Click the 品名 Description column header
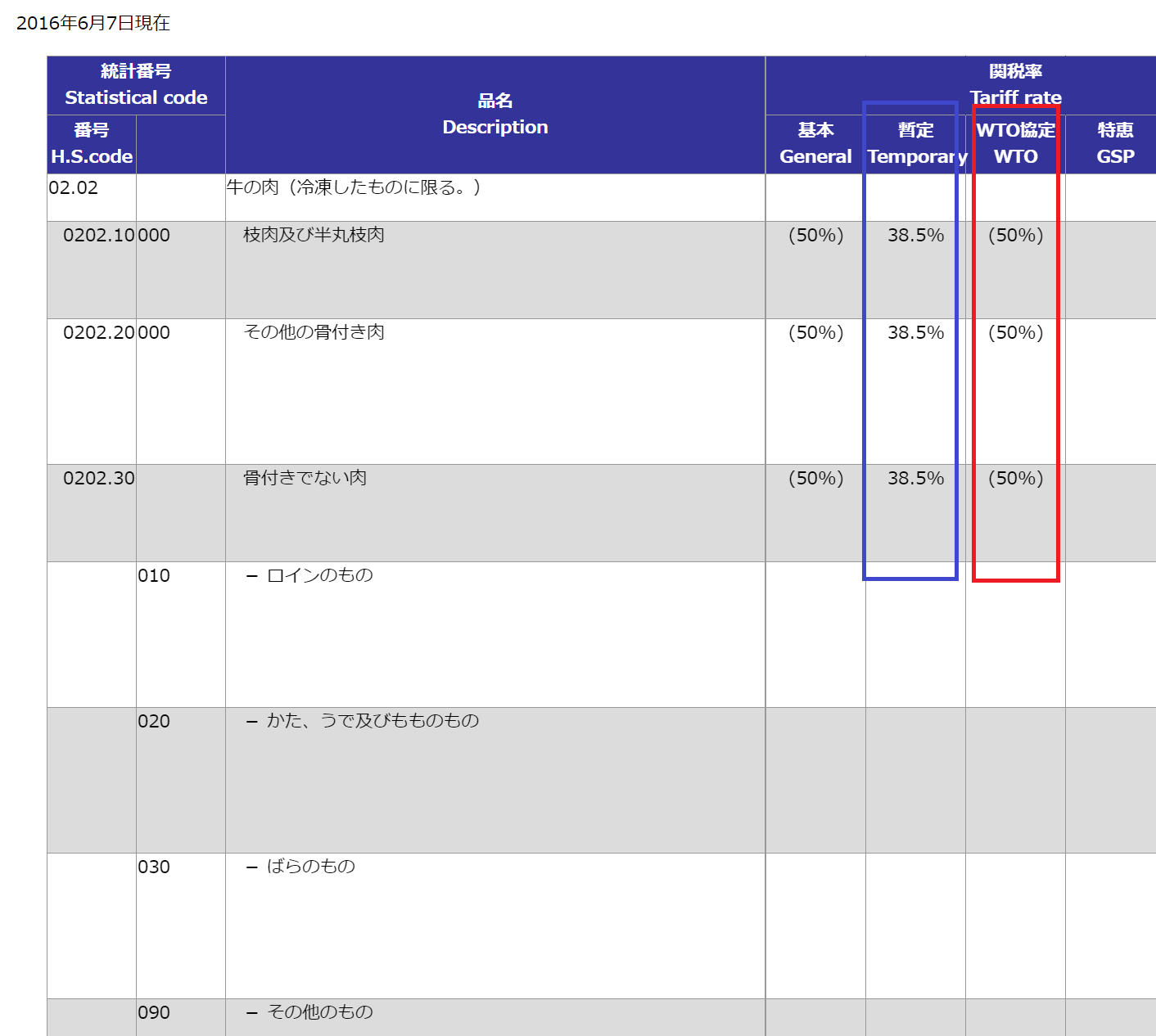The width and height of the screenshot is (1156, 1036). [x=495, y=115]
